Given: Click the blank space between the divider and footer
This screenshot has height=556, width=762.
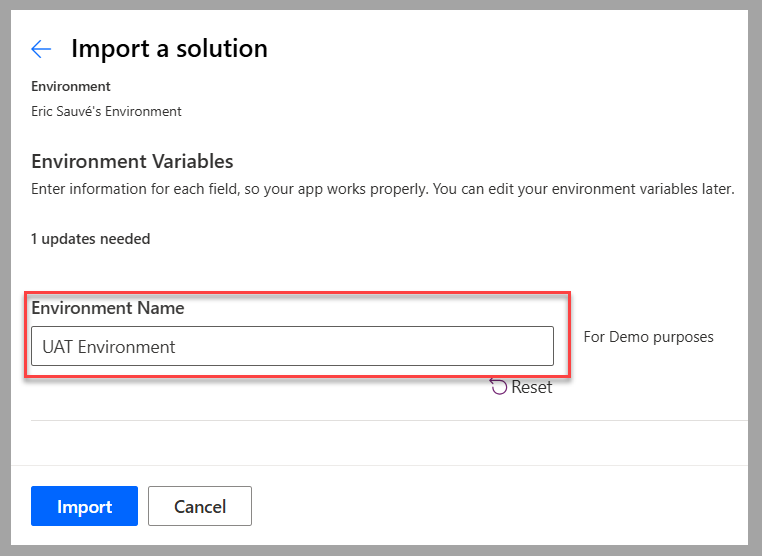Looking at the screenshot, I should tap(389, 443).
